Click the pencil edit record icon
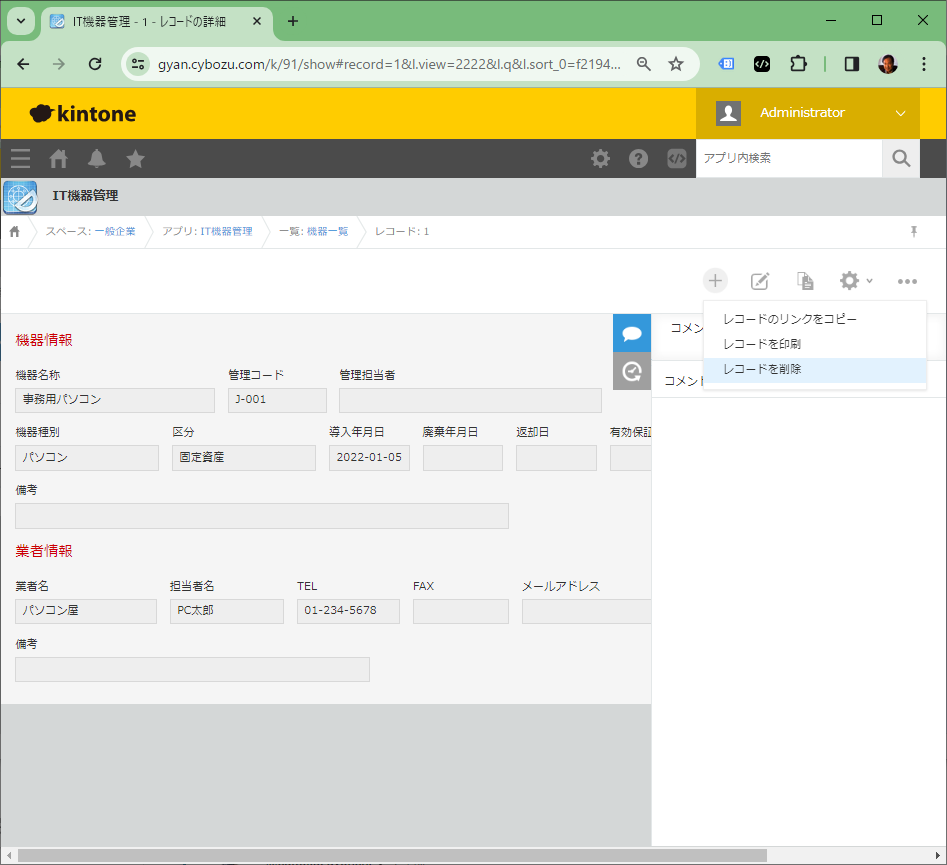This screenshot has width=947, height=865. click(760, 281)
